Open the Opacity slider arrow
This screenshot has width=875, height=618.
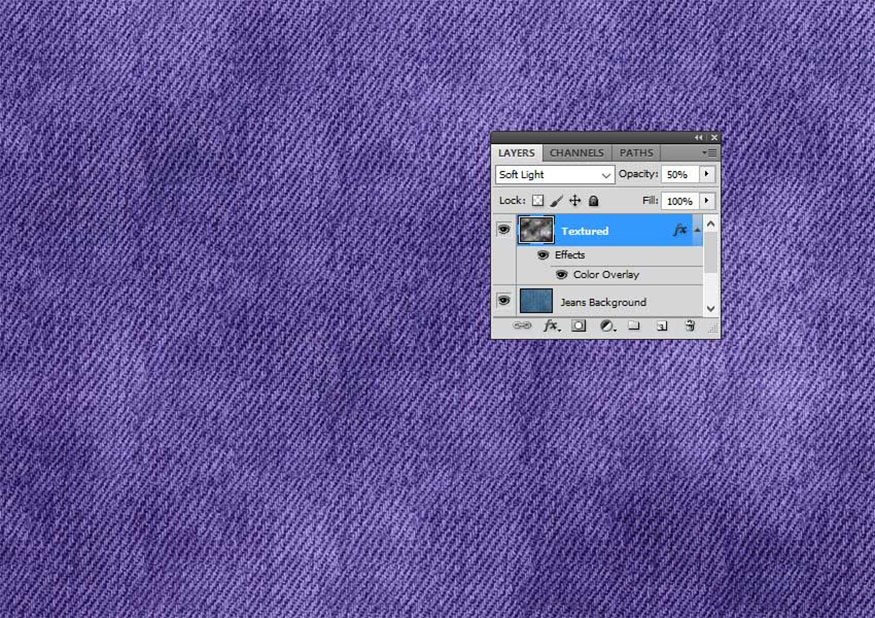point(707,174)
